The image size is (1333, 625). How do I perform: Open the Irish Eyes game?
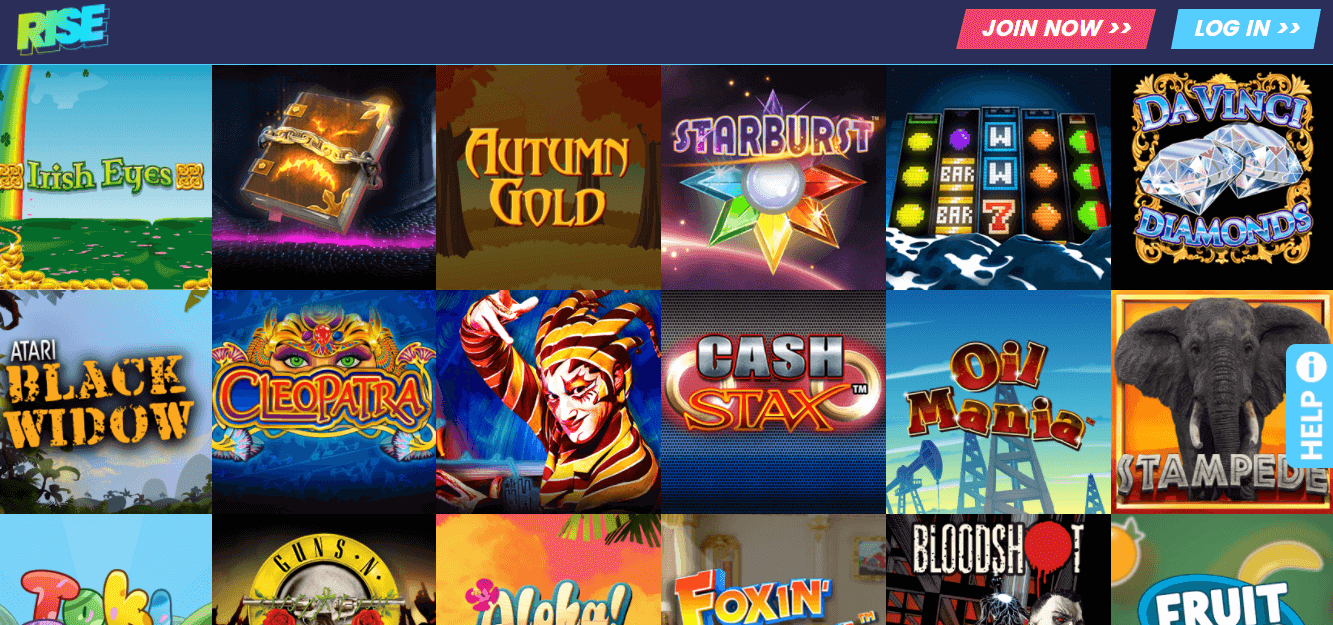pos(105,177)
